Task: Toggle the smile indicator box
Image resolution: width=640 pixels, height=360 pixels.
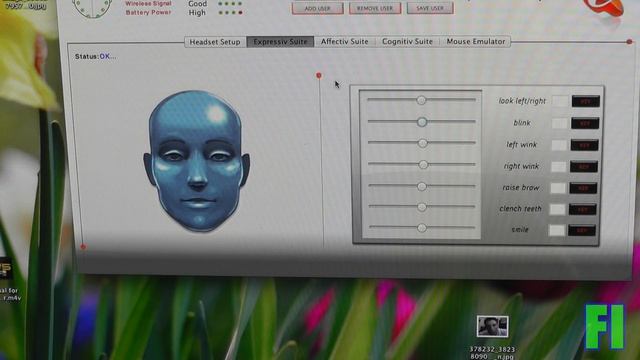Action: click(557, 230)
